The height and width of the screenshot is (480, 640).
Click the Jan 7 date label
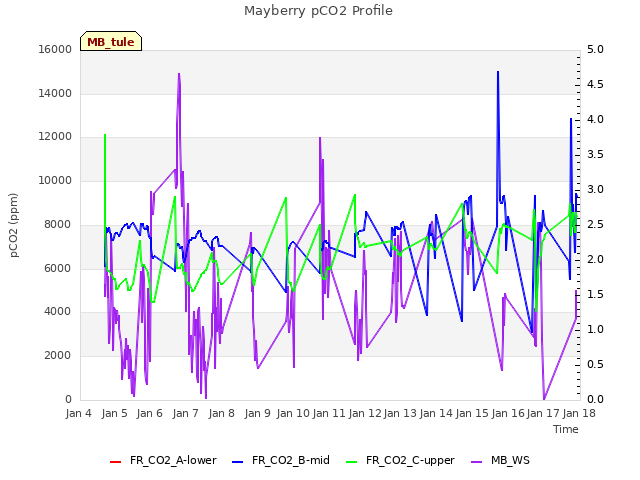(x=186, y=413)
